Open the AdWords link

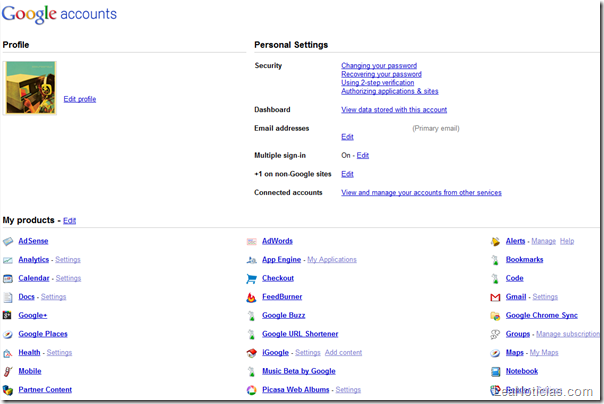[x=277, y=241]
